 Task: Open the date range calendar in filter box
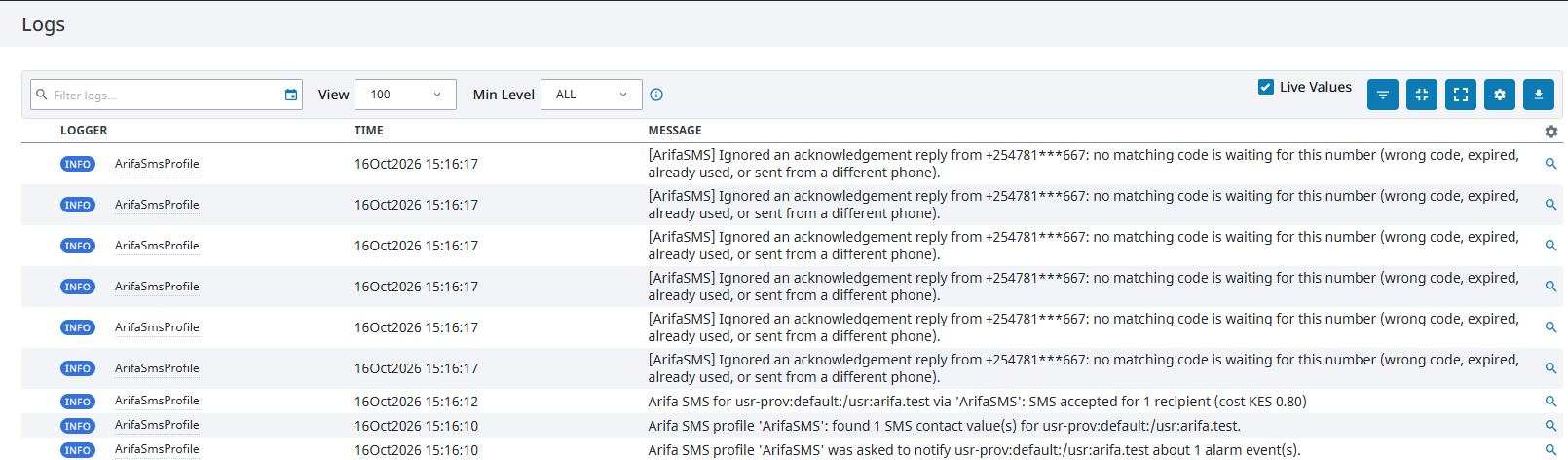(290, 95)
